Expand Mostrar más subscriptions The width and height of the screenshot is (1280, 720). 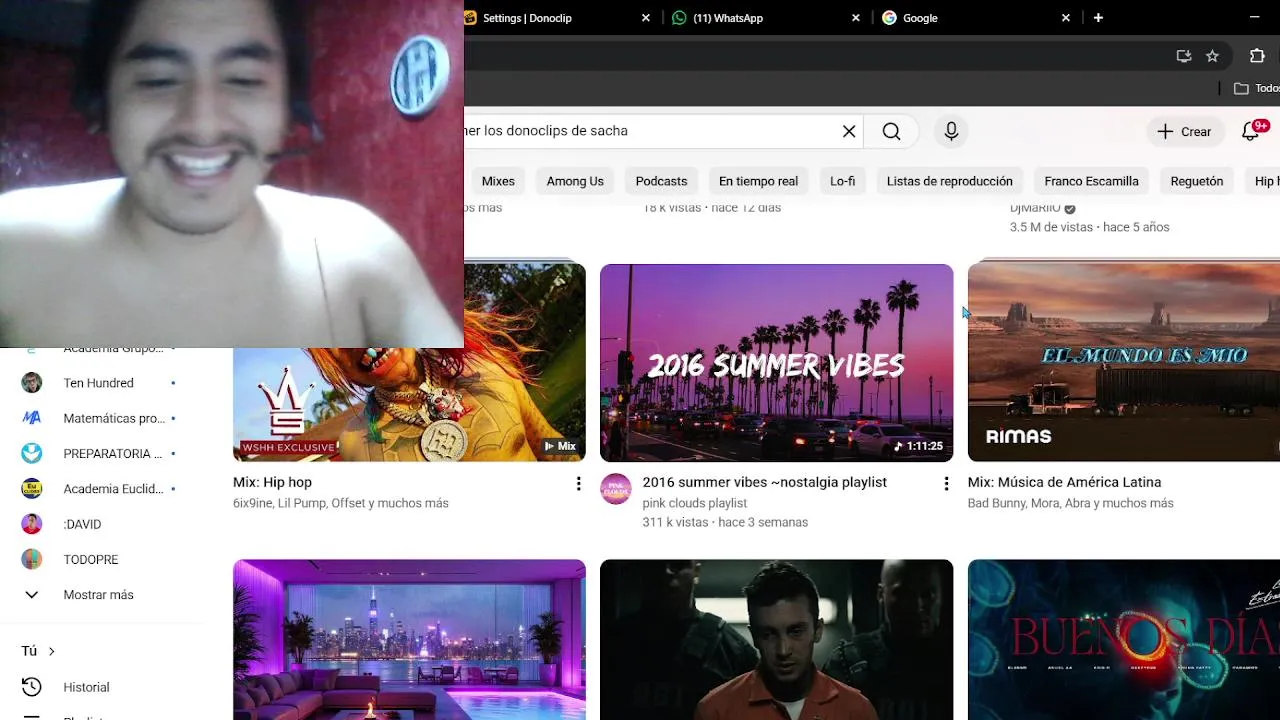coord(98,595)
